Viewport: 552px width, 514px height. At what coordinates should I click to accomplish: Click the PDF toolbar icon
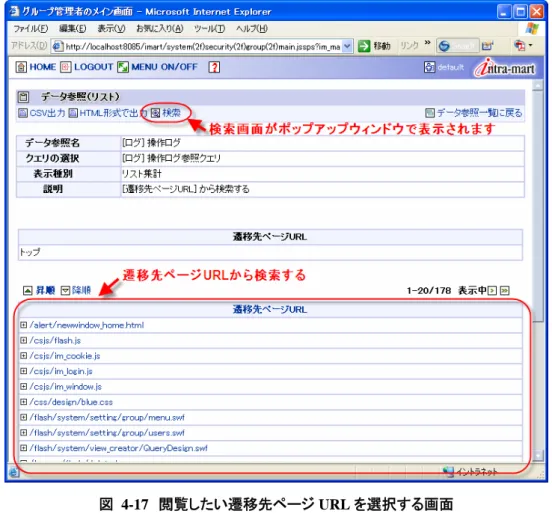[x=519, y=46]
